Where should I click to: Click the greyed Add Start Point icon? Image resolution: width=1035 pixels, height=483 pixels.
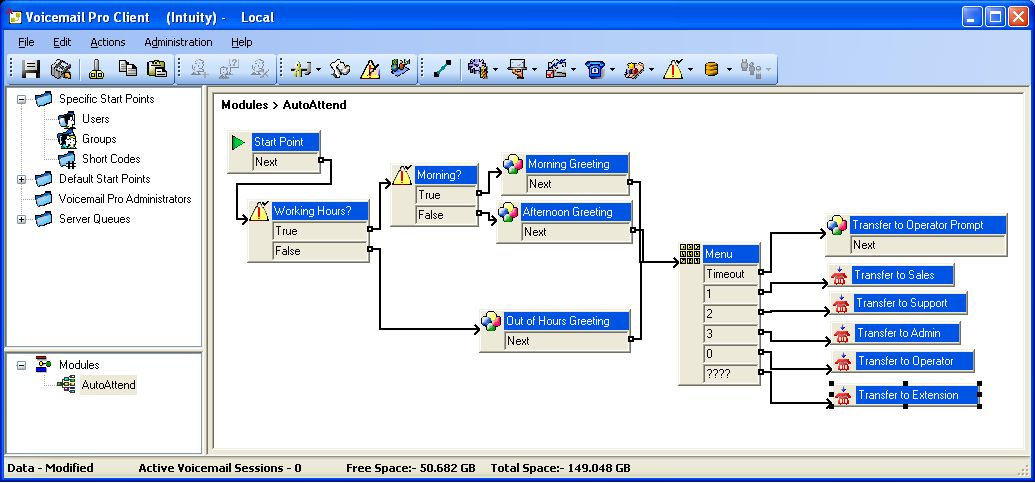coord(199,69)
